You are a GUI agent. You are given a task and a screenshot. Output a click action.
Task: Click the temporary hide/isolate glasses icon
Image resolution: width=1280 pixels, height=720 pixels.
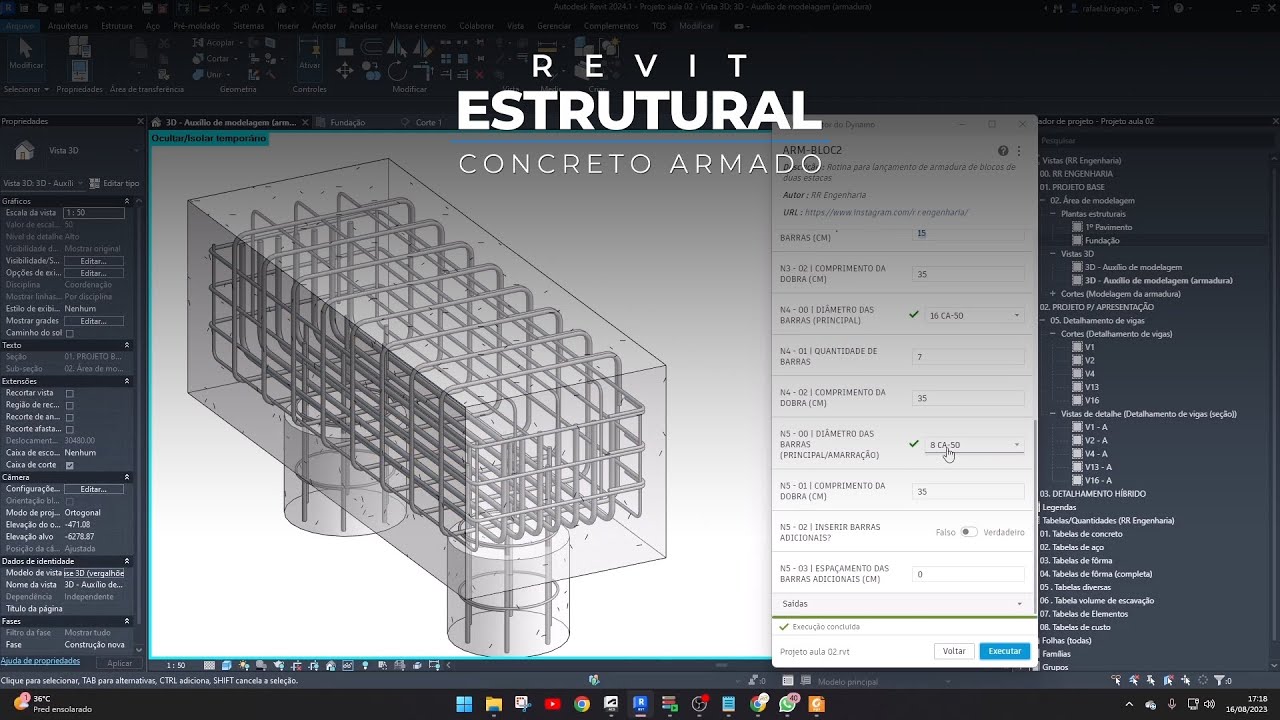(x=347, y=665)
